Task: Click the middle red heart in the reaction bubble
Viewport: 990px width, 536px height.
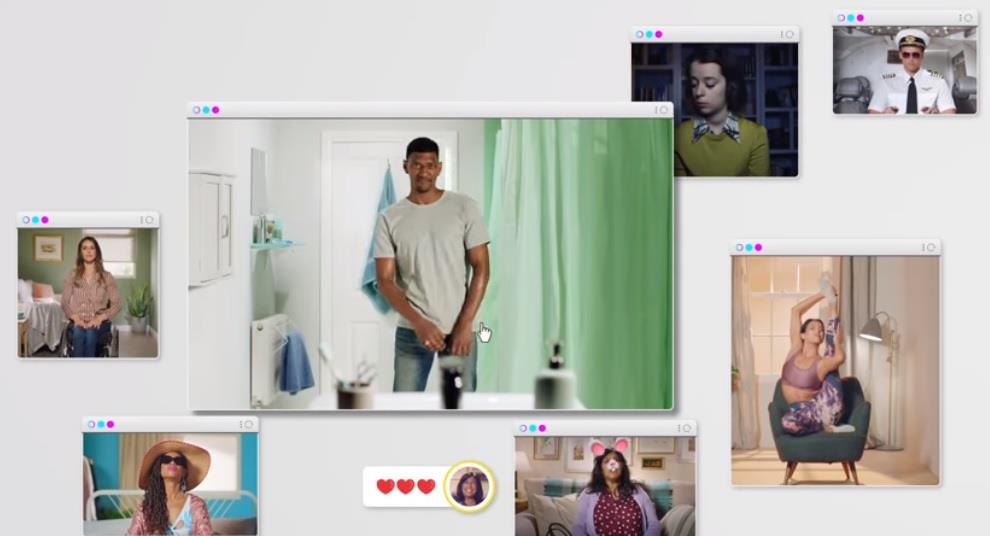Action: point(405,487)
